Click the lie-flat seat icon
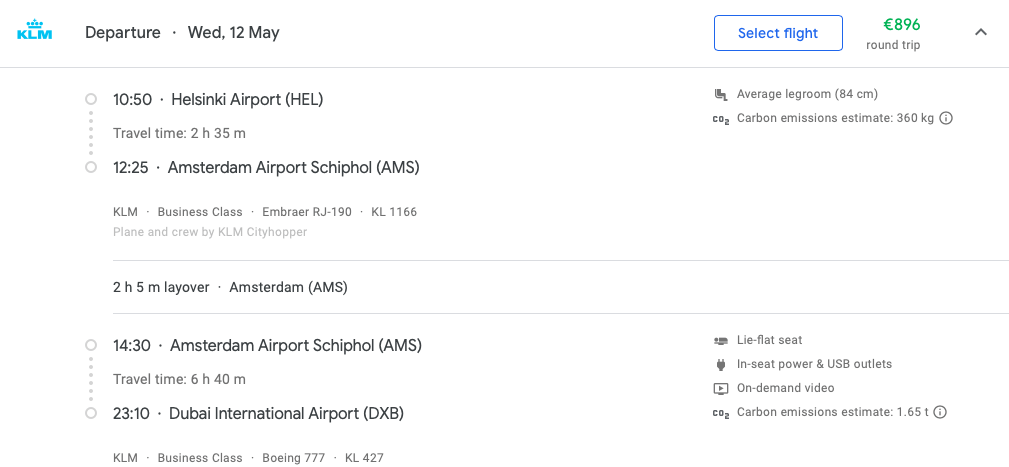Screen dimensions: 1009x467 (x=721, y=340)
